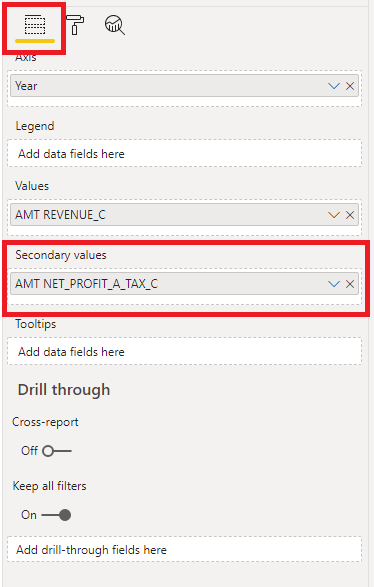The width and height of the screenshot is (374, 587).
Task: Expand the Year field dropdown arrow
Action: [334, 86]
